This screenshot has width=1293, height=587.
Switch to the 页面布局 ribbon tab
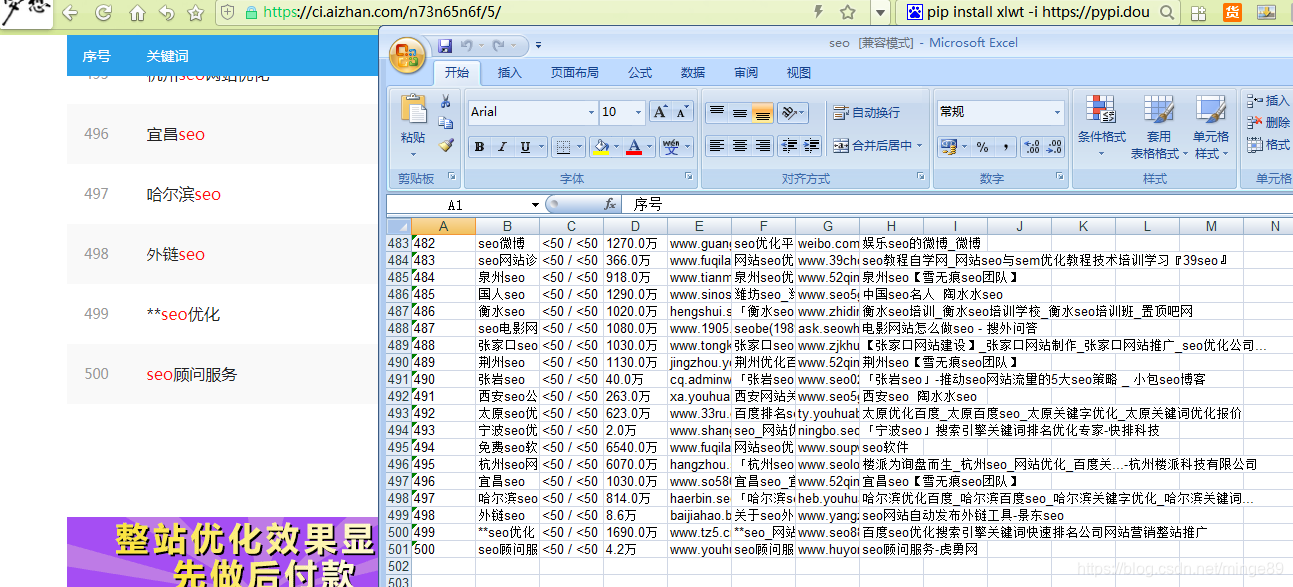click(575, 73)
